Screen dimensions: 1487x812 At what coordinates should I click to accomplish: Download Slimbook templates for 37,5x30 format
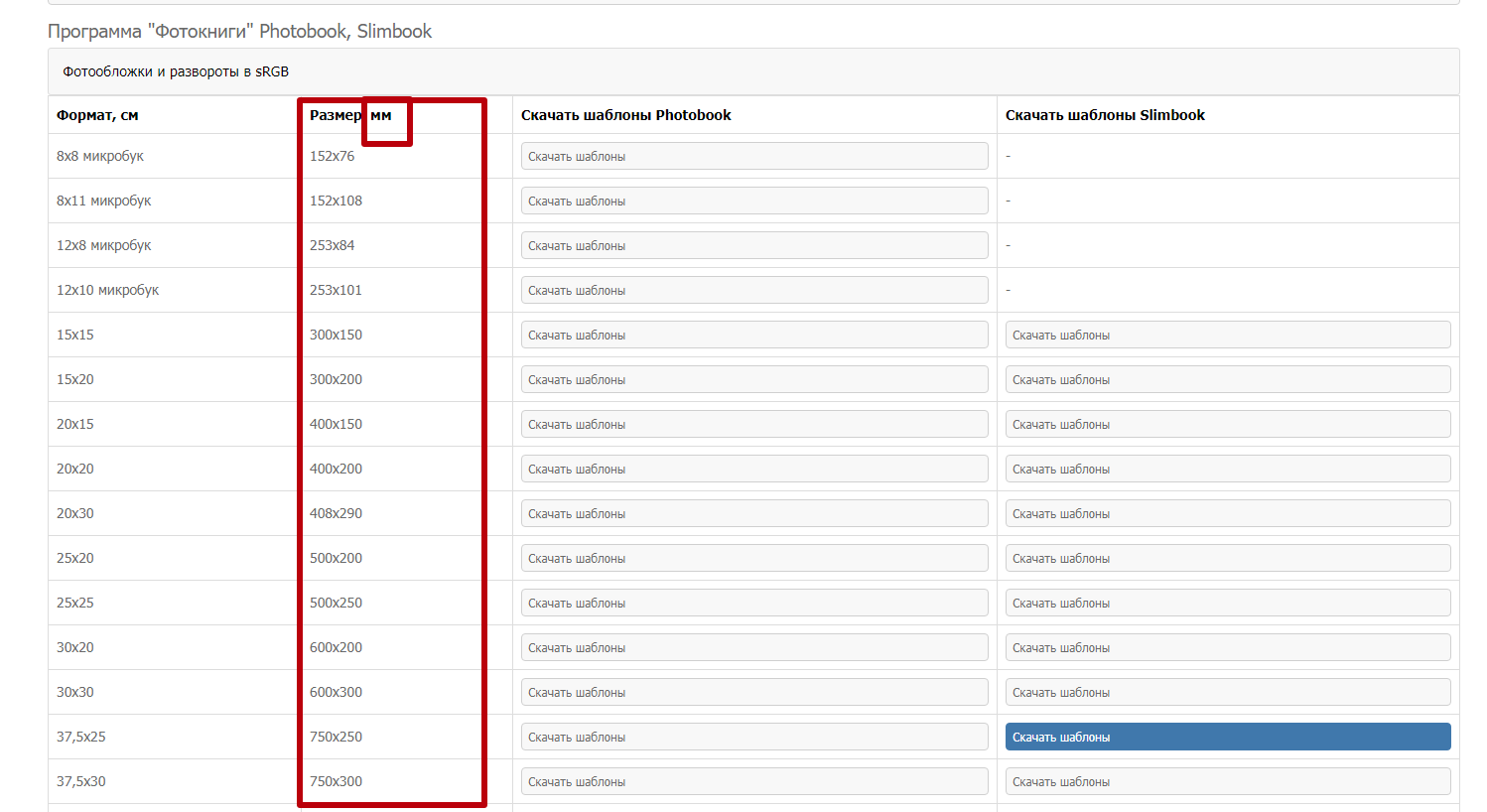(1227, 781)
